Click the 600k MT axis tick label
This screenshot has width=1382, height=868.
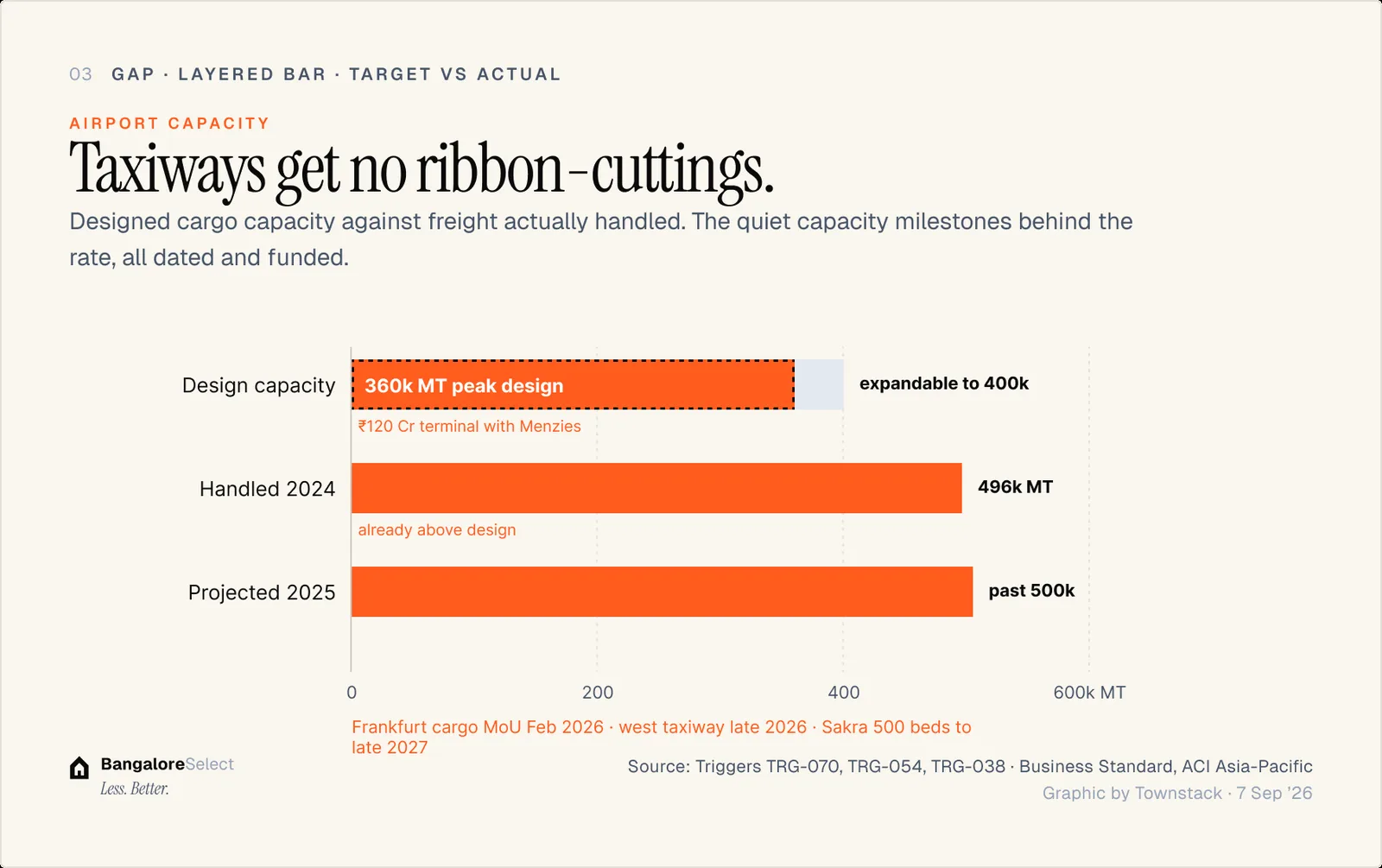click(1089, 693)
